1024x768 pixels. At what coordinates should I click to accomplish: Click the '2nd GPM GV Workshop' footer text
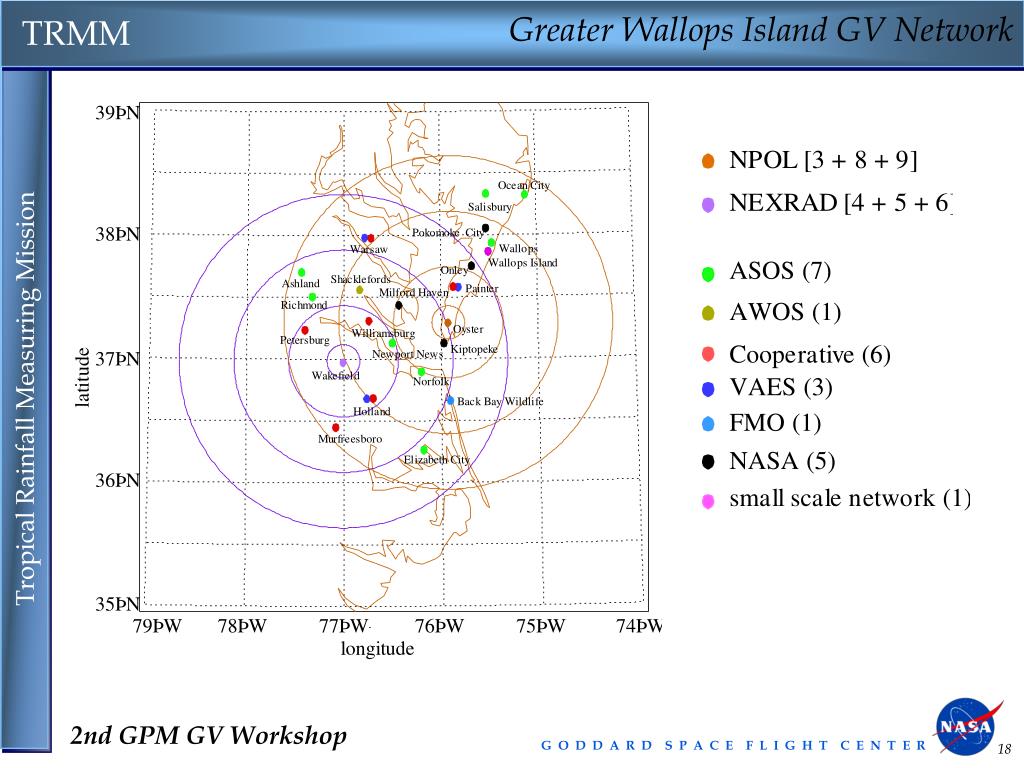click(x=208, y=735)
